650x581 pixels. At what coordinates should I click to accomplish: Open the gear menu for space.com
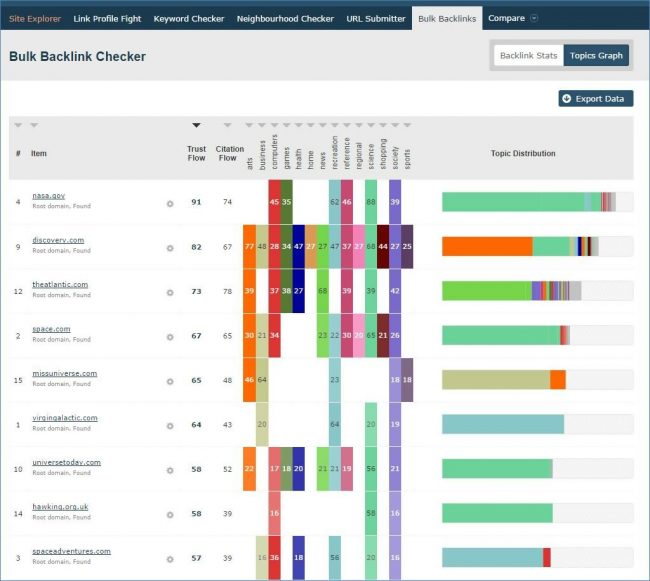(x=170, y=337)
